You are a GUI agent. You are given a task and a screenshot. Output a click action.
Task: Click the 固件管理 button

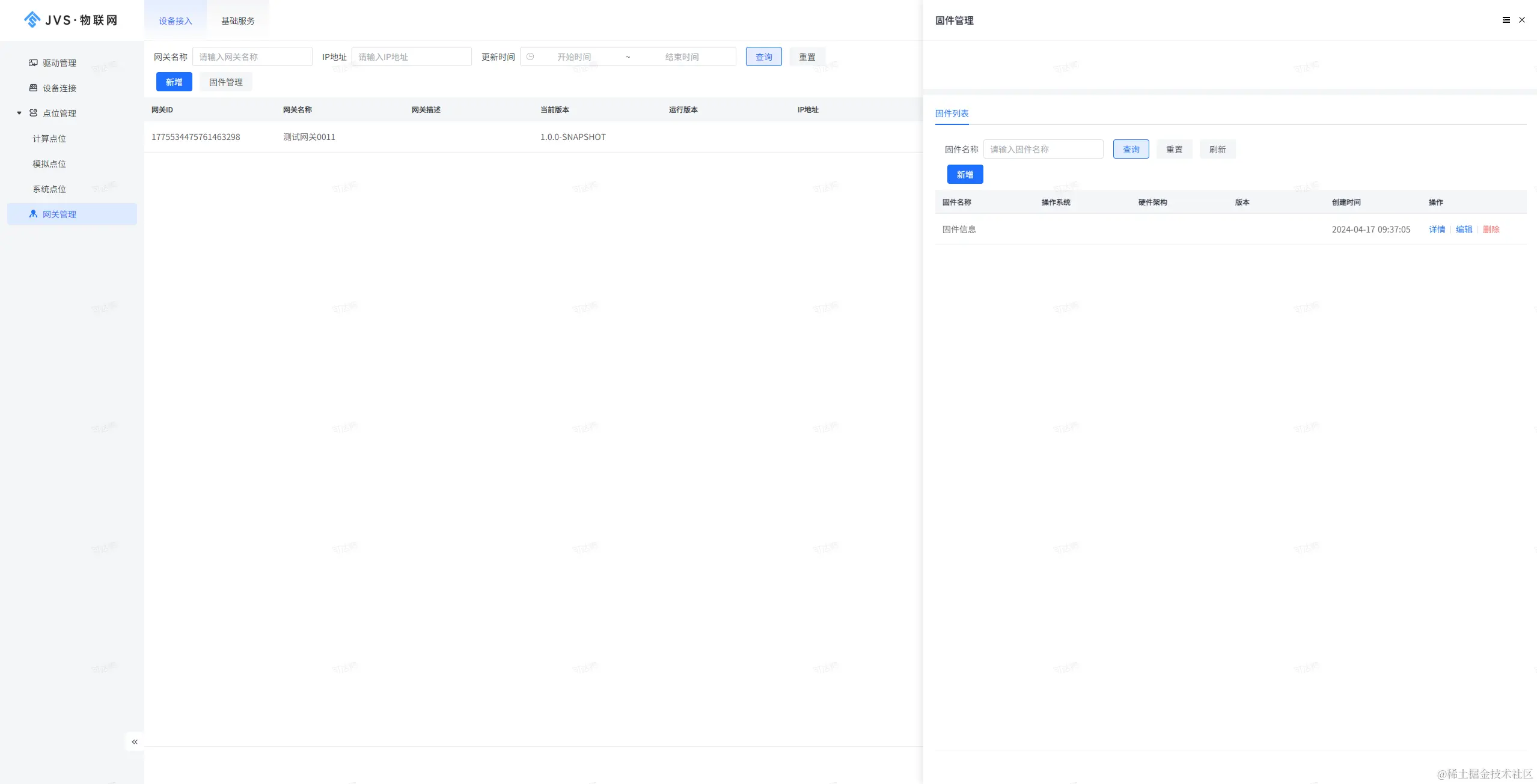225,82
